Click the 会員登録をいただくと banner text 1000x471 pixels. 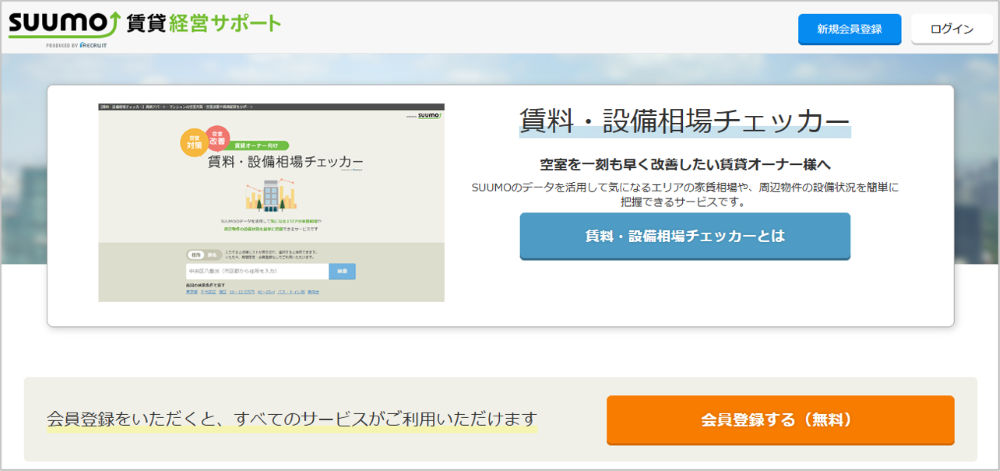292,418
